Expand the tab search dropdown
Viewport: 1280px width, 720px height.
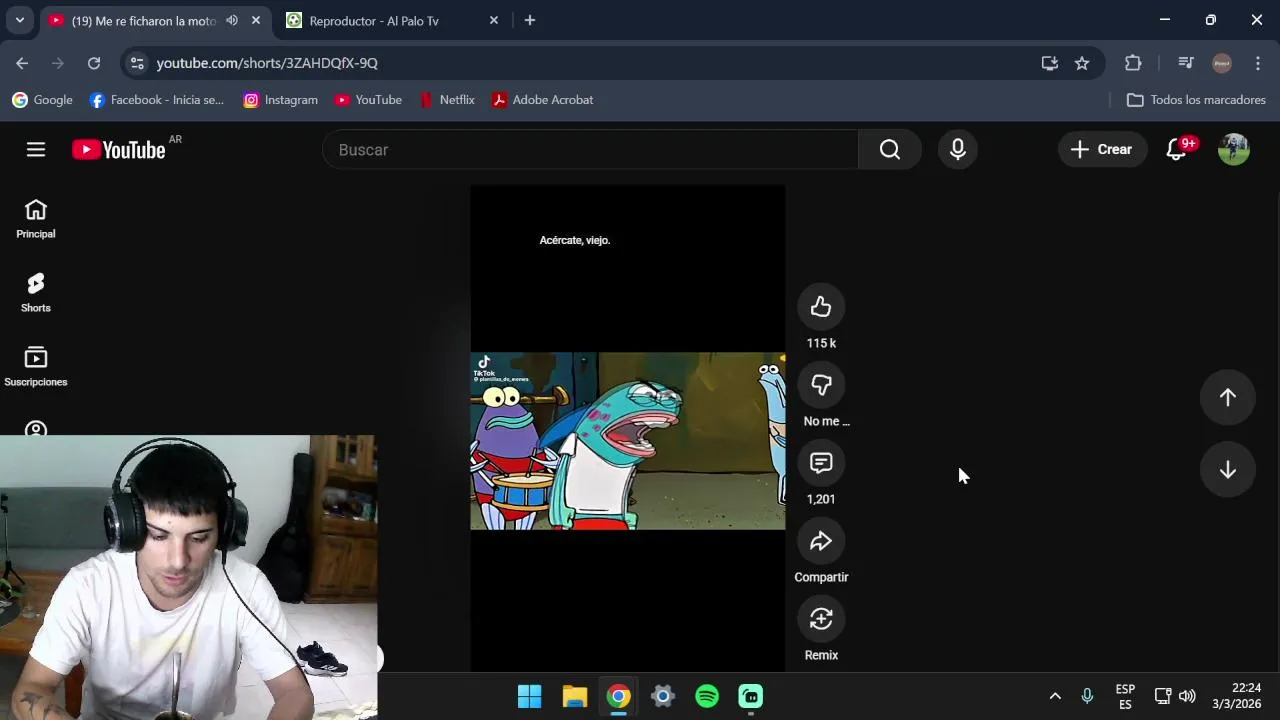coord(19,20)
